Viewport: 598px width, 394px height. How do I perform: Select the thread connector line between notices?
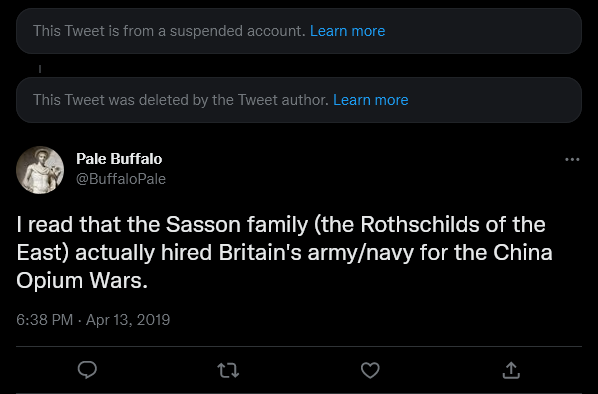[40, 69]
